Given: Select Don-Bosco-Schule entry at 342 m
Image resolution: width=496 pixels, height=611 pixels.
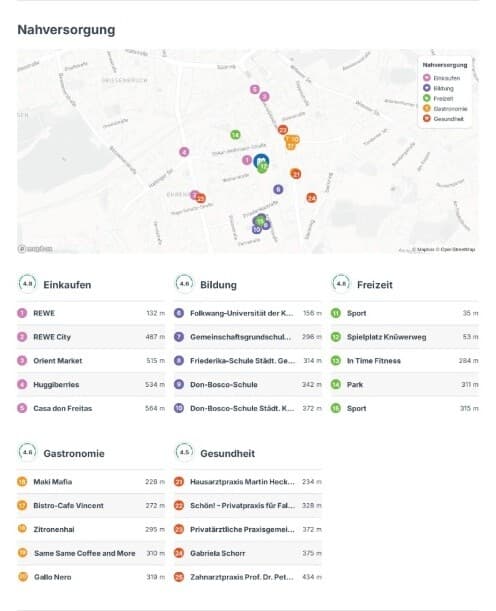Looking at the screenshot, I should click(248, 384).
